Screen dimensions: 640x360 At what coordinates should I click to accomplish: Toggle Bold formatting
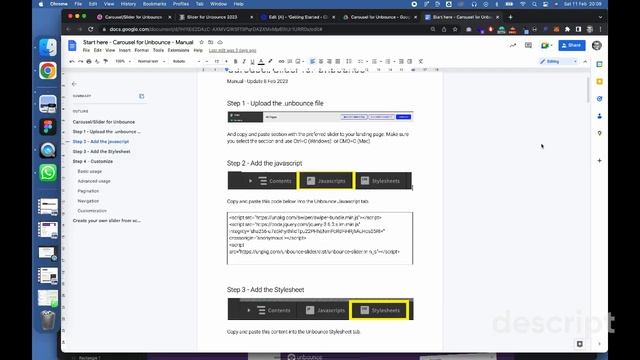coord(236,61)
